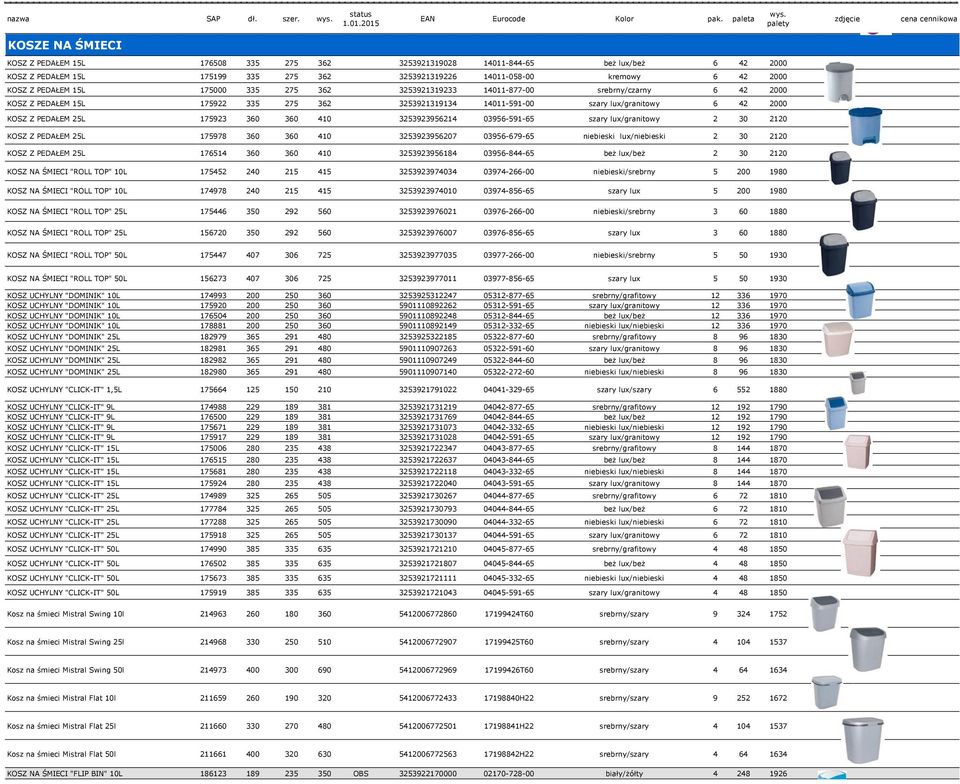Select 'Kosz na śmieci Mistral Swing 10l' name
The width and height of the screenshot is (960, 784).
66,614
